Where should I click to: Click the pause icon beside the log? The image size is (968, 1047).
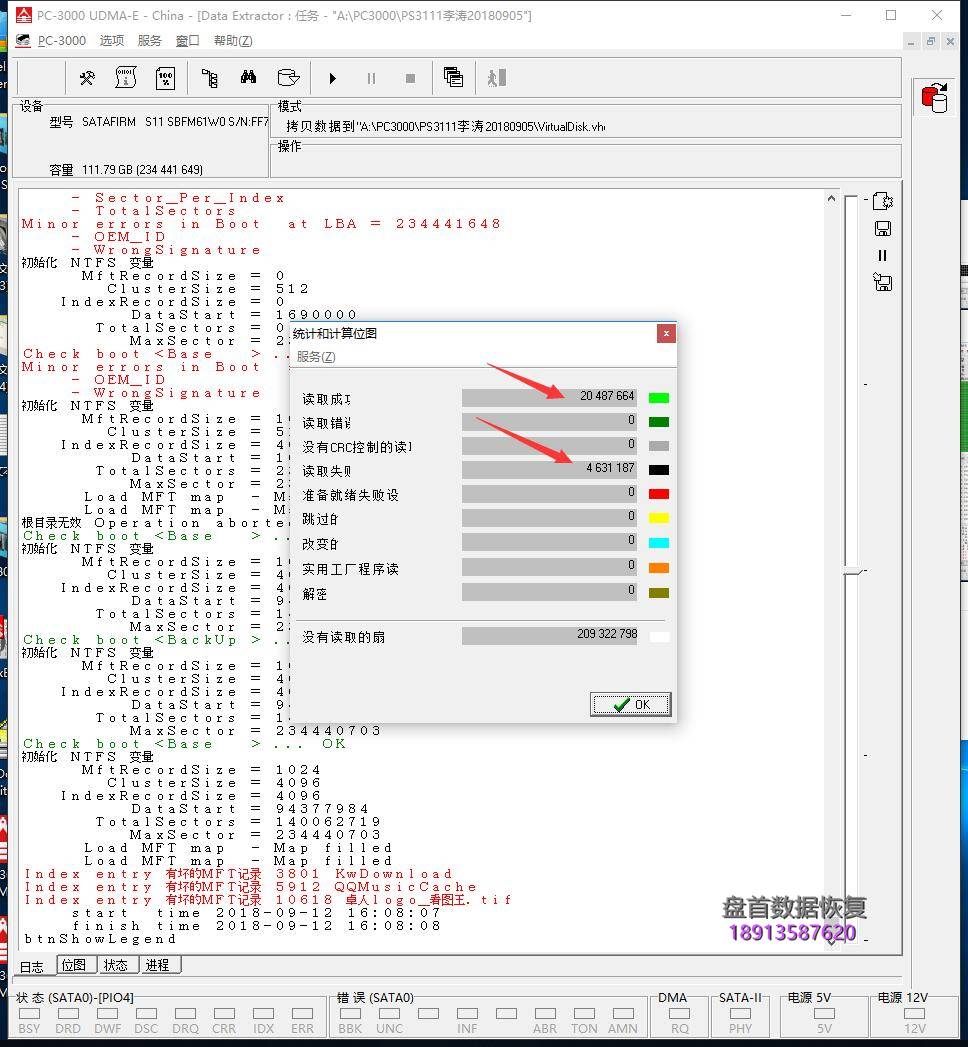click(882, 256)
